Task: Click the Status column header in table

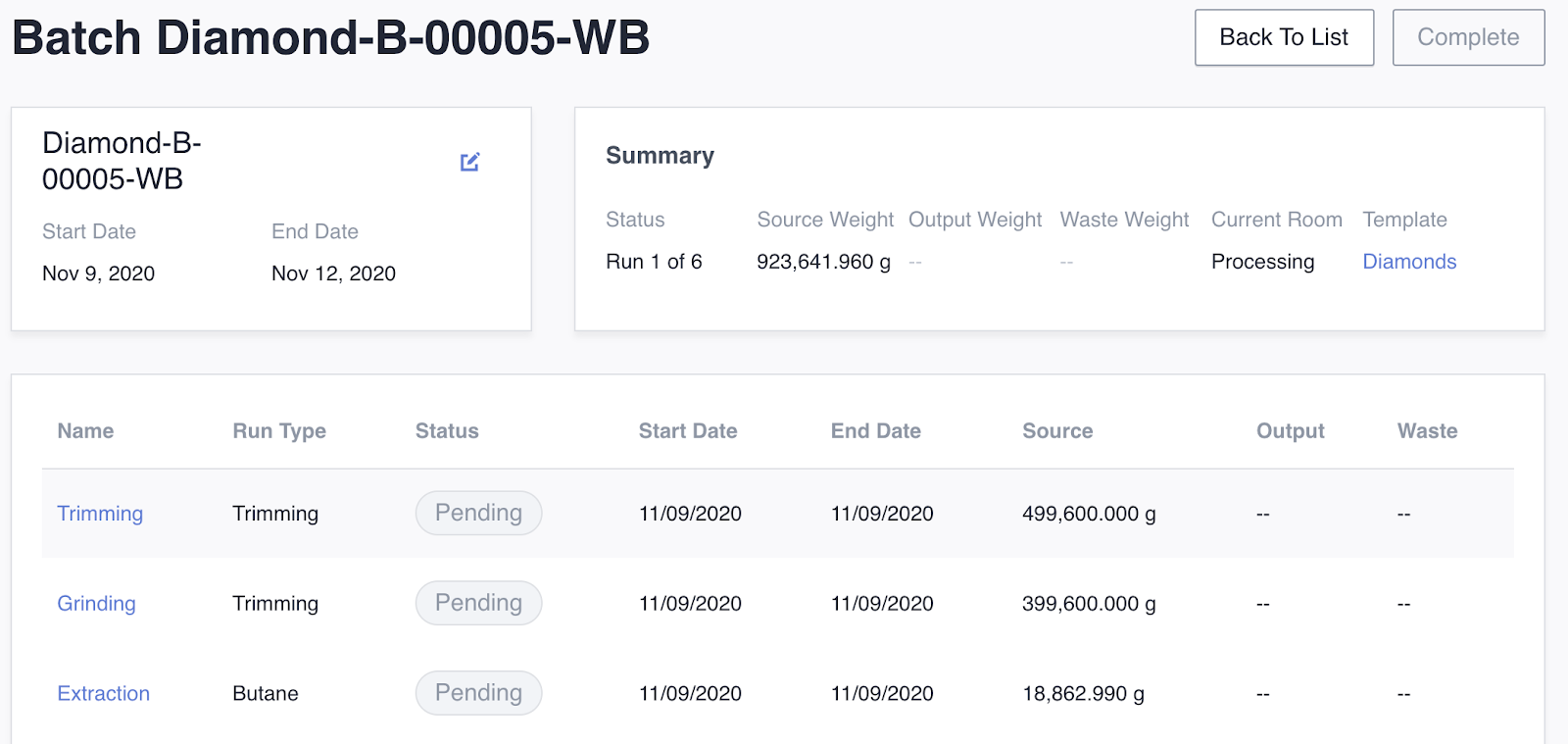Action: pos(447,431)
